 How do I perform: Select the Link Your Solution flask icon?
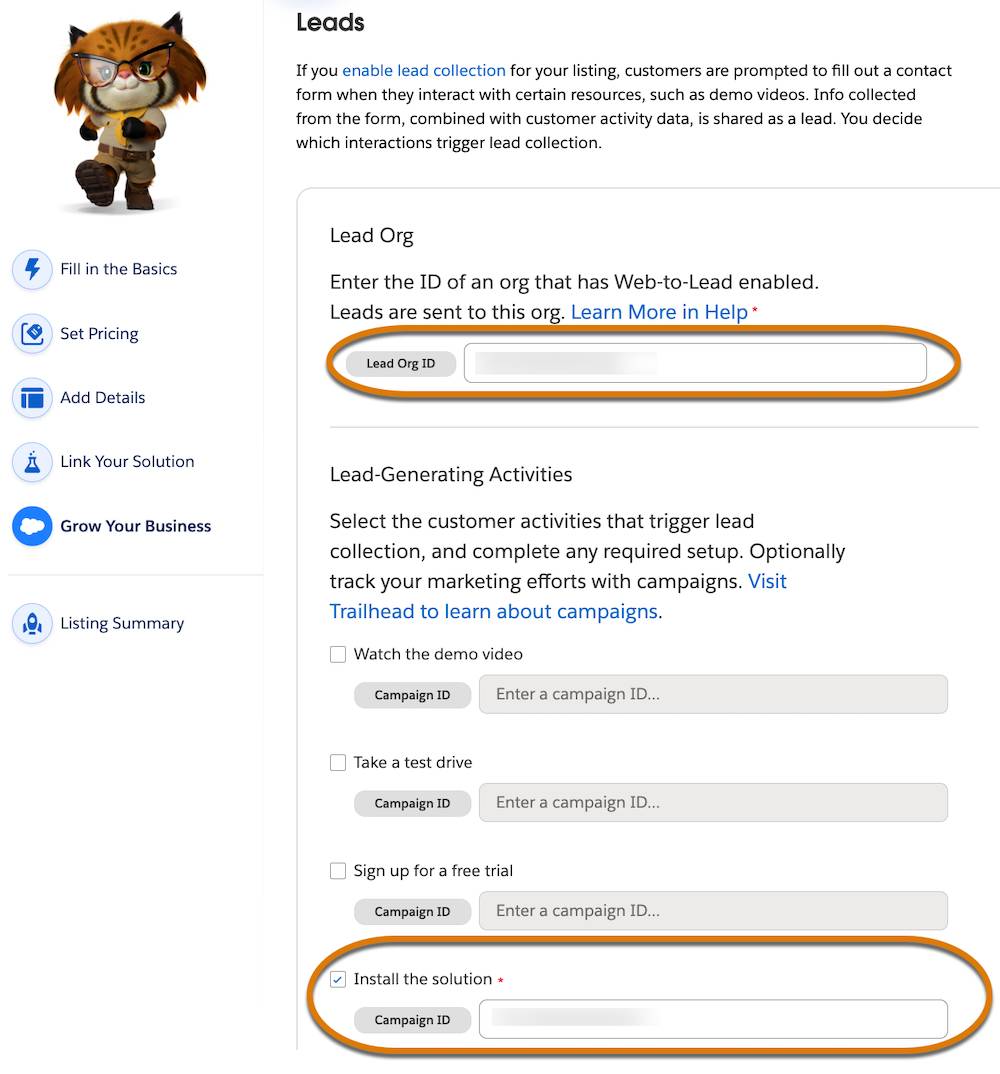(x=31, y=461)
